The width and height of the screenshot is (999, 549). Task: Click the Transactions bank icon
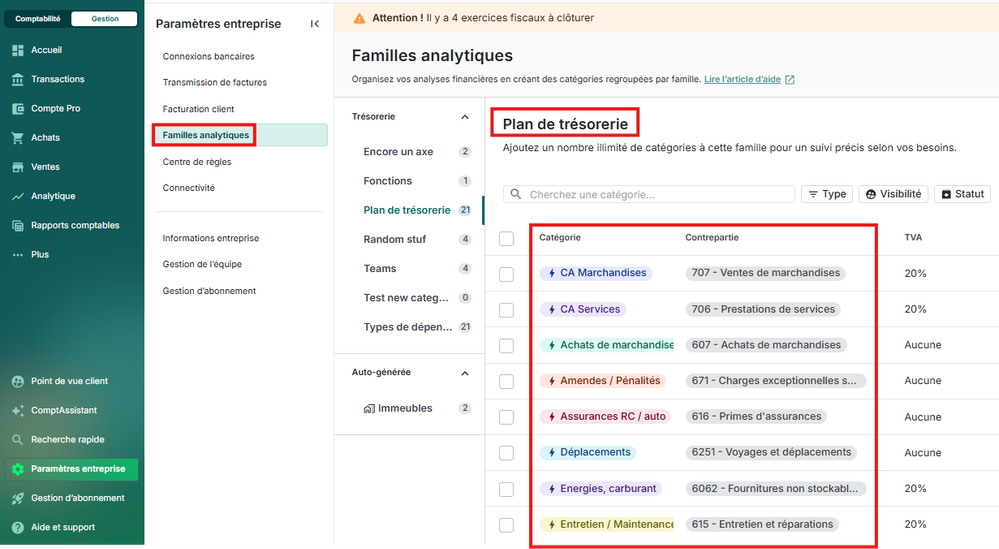point(17,79)
